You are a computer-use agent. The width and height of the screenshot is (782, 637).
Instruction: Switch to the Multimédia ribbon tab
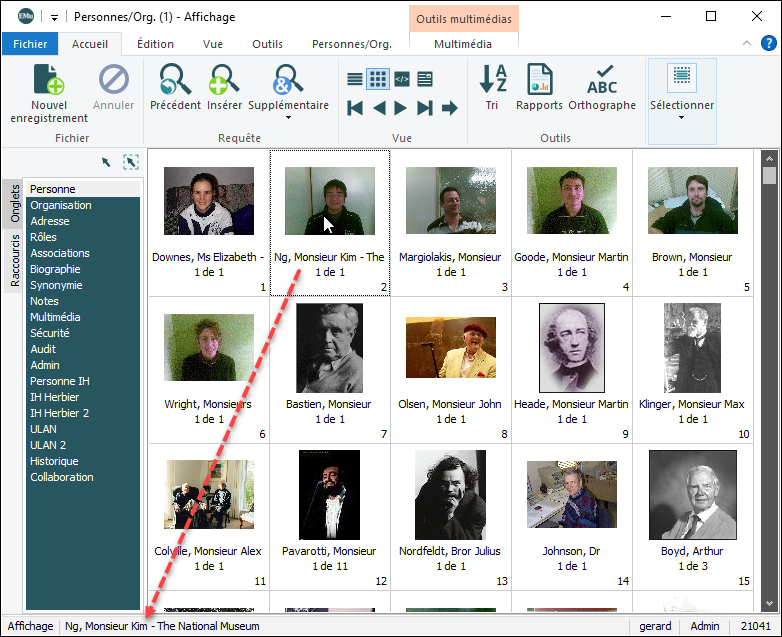(463, 44)
